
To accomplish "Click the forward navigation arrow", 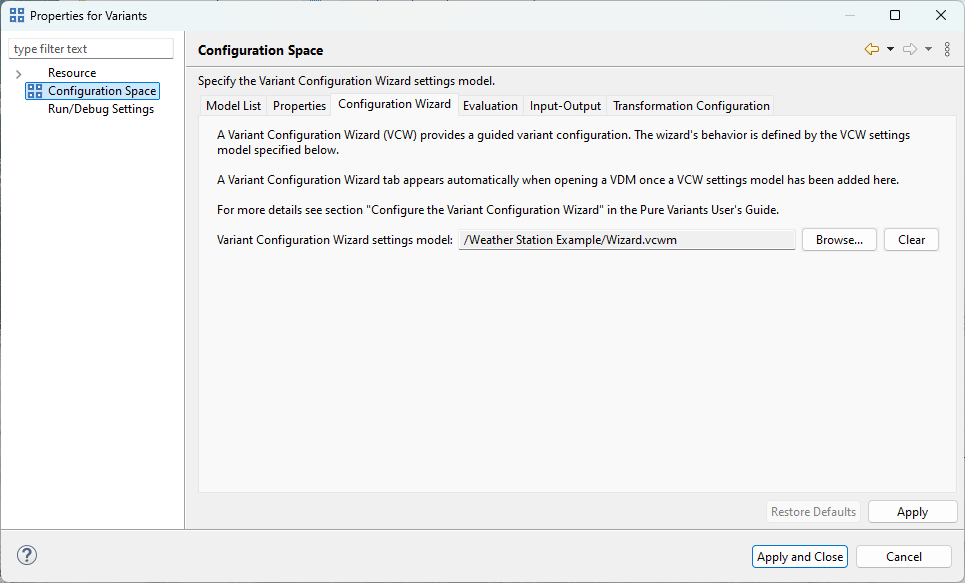I will coord(908,48).
